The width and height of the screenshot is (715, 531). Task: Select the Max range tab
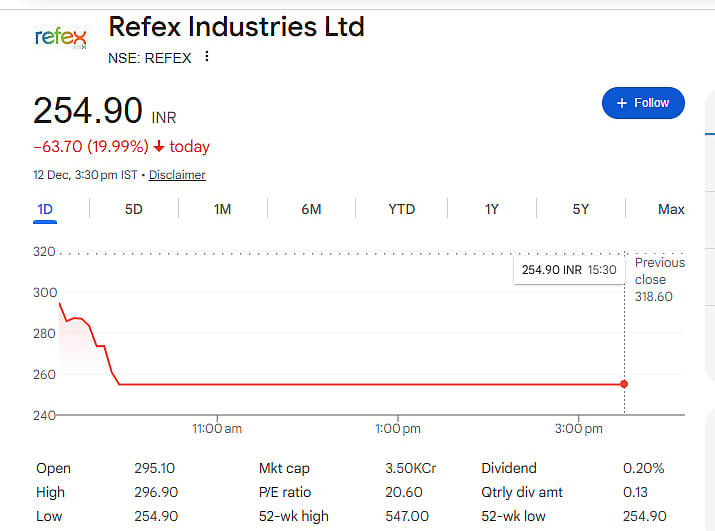(671, 209)
